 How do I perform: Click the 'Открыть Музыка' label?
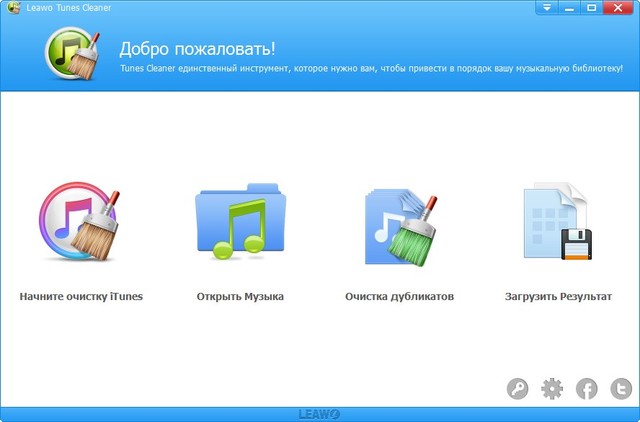240,296
